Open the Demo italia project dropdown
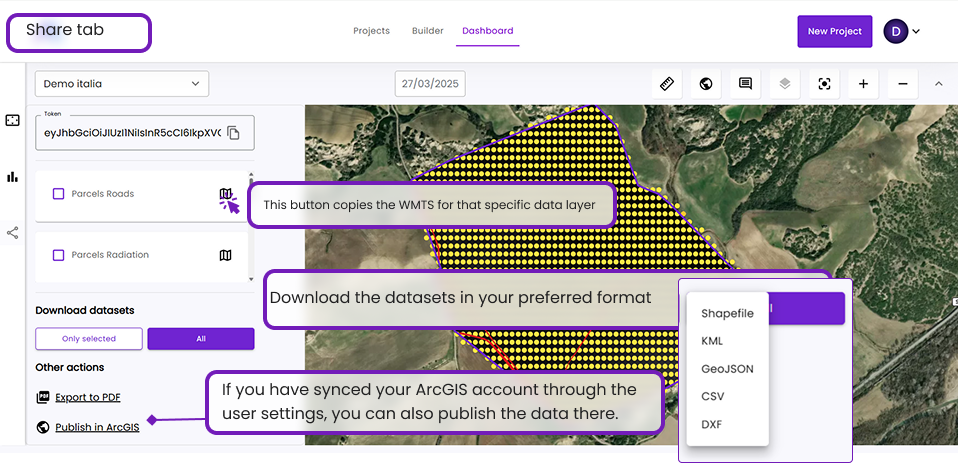 pos(122,84)
